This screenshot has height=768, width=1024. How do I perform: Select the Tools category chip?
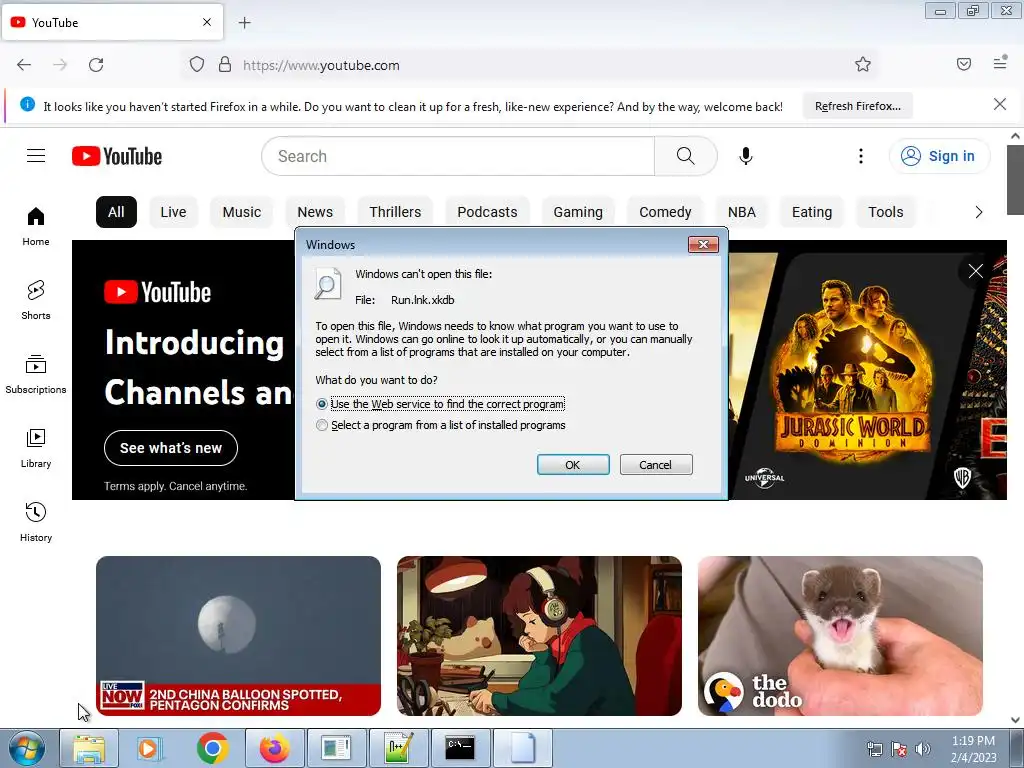click(x=886, y=212)
